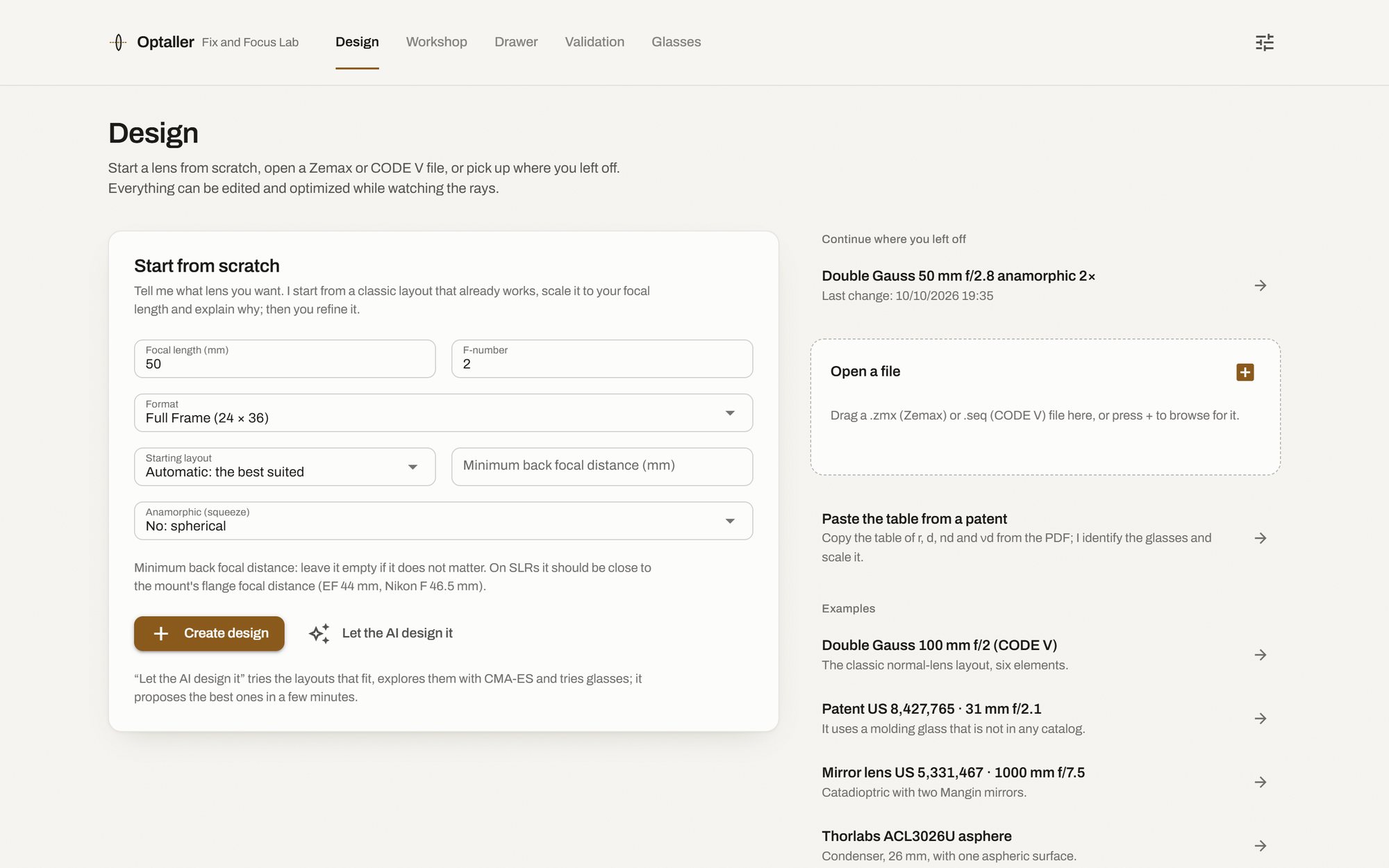This screenshot has height=868, width=1389.
Task: Click arrow for Thorlabs ACL3026U asphere
Action: 1260,846
